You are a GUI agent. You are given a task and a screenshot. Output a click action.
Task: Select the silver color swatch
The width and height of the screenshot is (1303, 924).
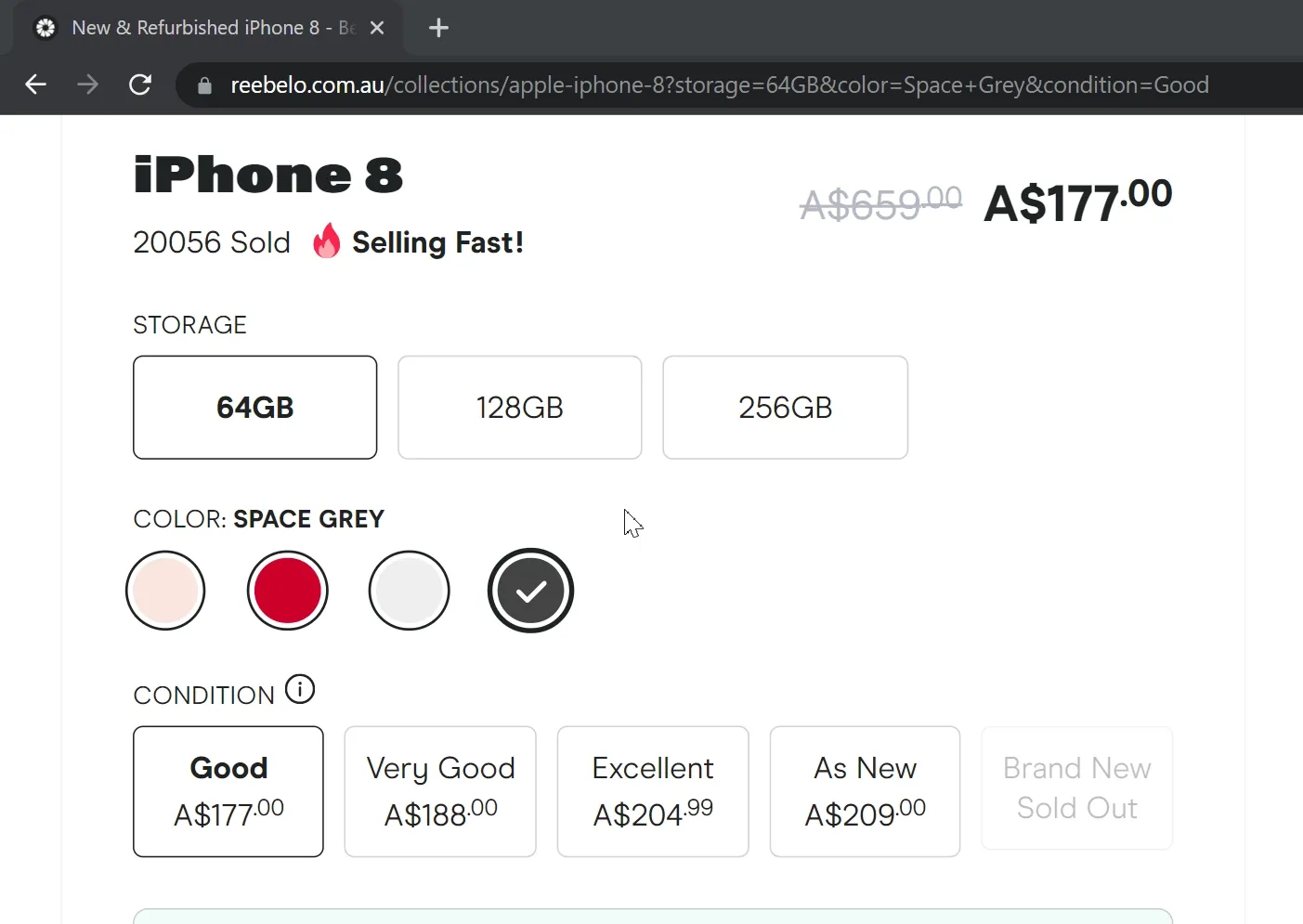(409, 590)
